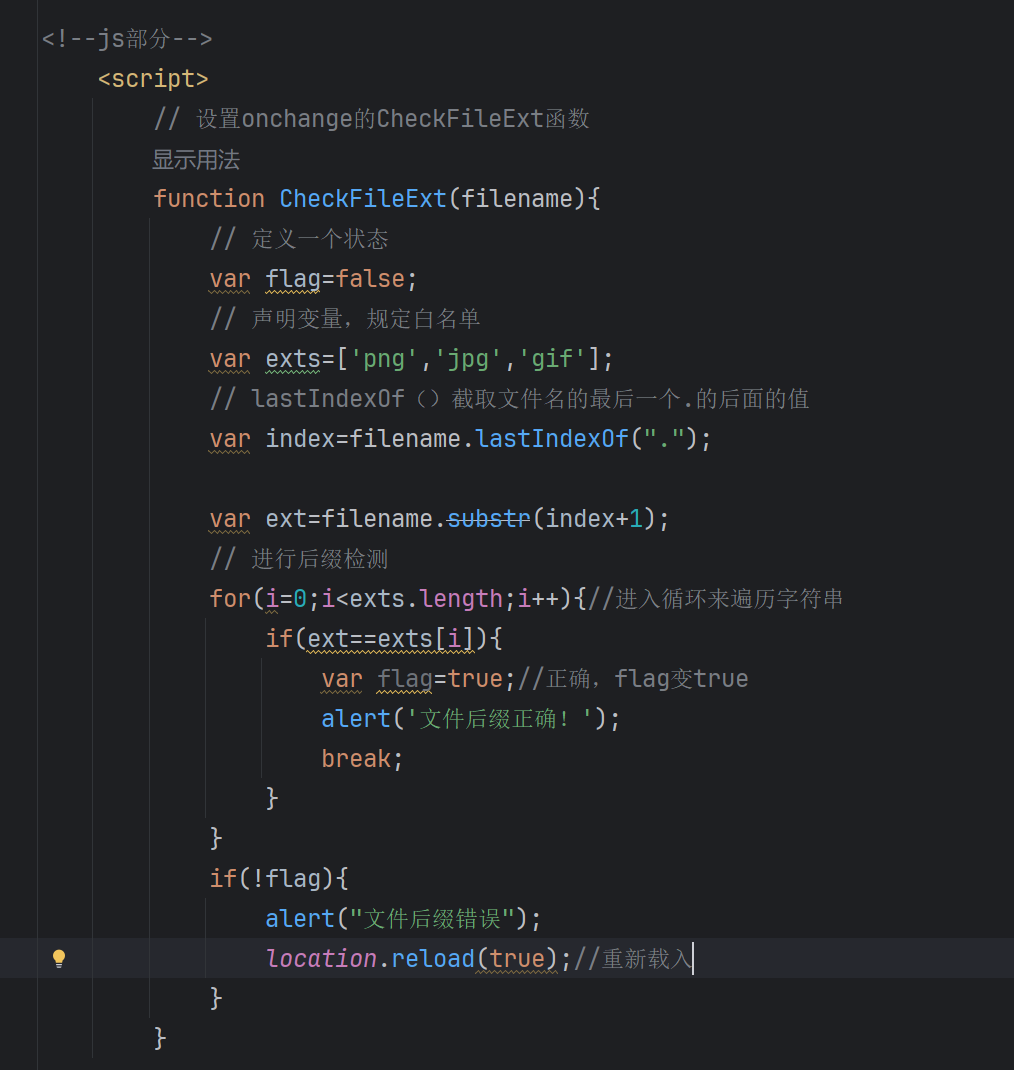This screenshot has height=1070, width=1014.
Task: Click the comment '设置onchange的CheckFileExt函数'
Action: [371, 119]
